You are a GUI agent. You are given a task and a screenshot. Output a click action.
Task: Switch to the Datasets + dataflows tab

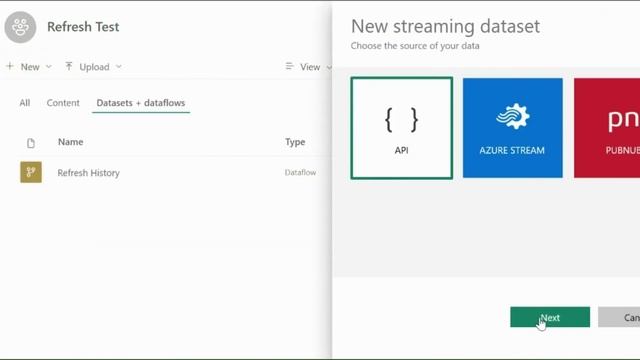(141, 103)
